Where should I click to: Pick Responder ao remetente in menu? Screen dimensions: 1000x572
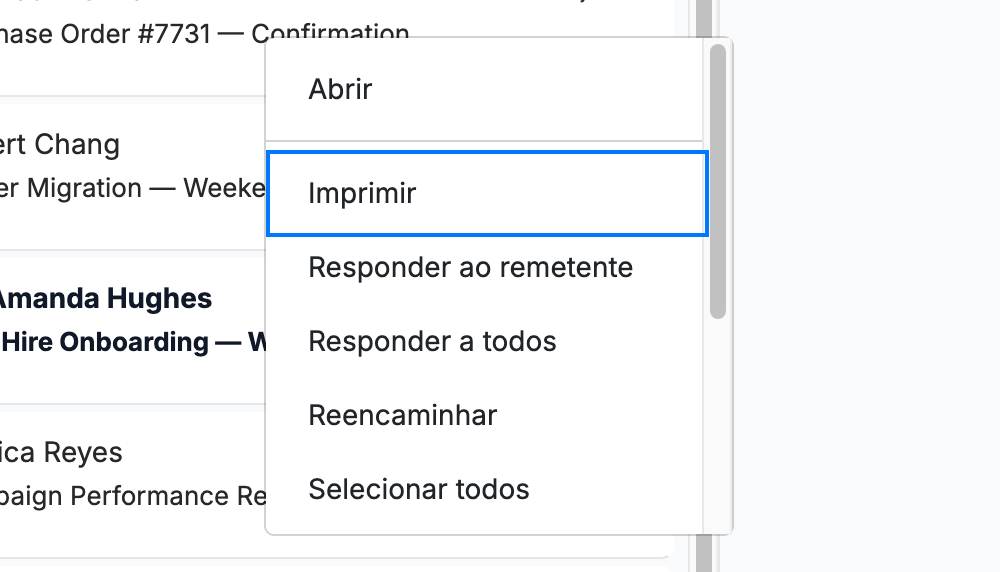[x=485, y=268]
